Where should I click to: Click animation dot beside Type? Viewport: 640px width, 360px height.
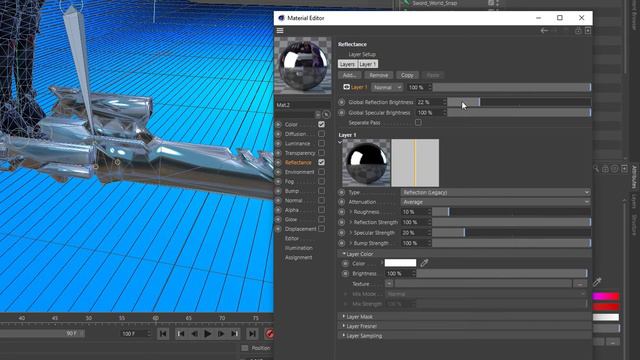click(x=342, y=192)
